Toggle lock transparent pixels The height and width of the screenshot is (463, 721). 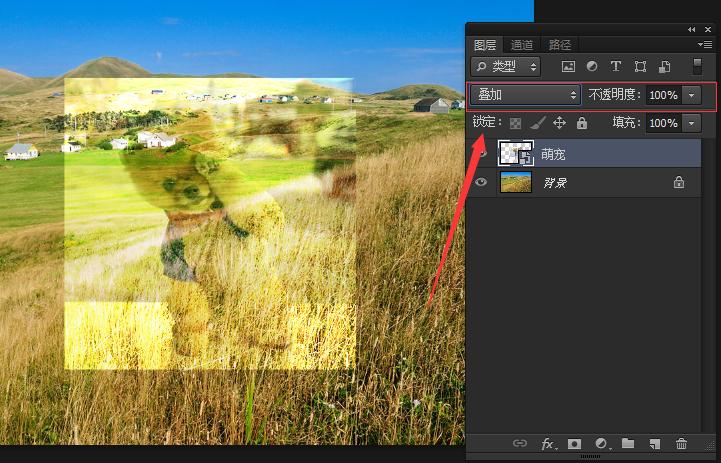(x=516, y=123)
